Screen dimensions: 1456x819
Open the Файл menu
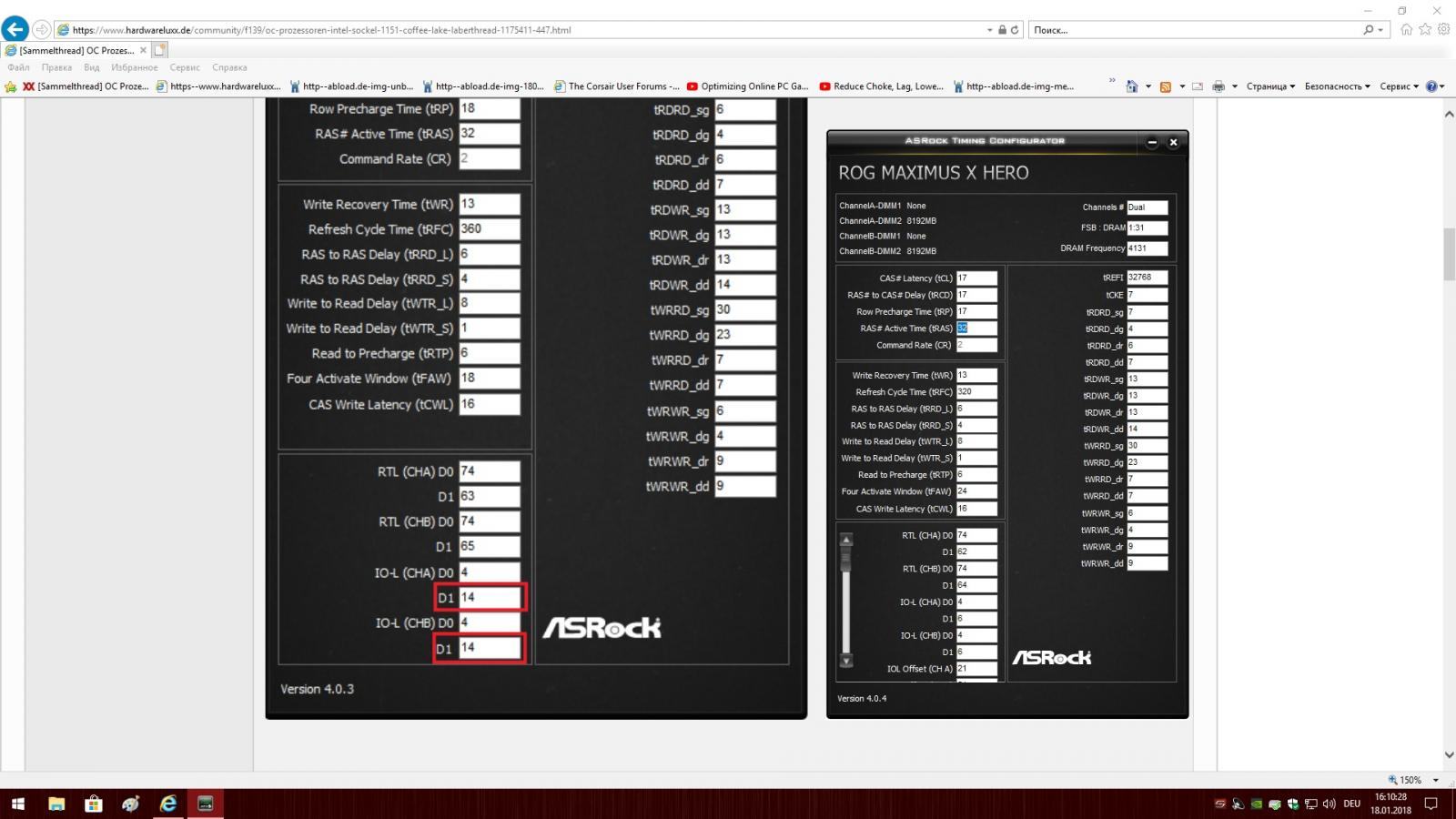[x=18, y=67]
